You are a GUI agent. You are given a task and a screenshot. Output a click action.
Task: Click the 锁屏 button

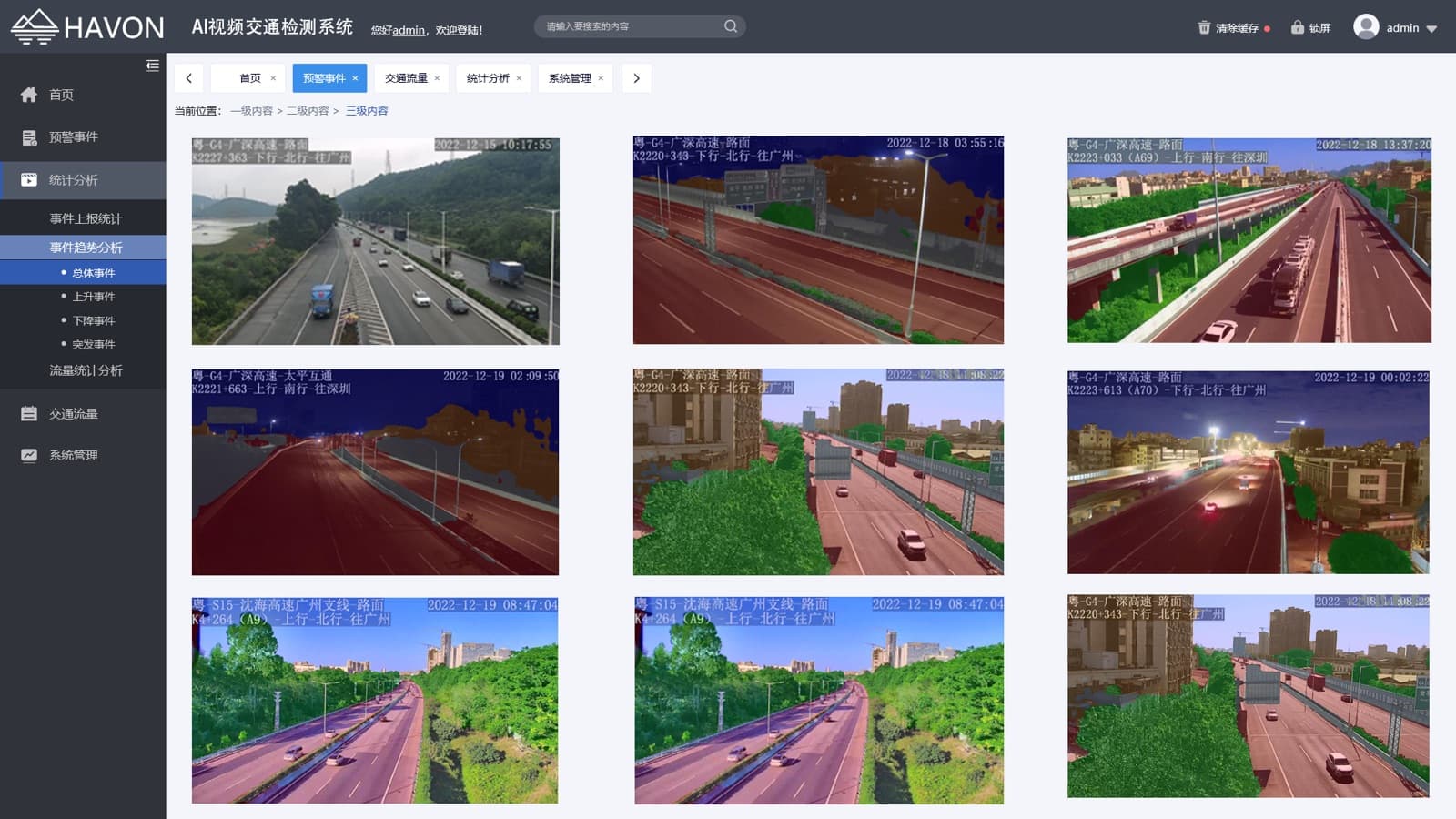[x=1310, y=28]
